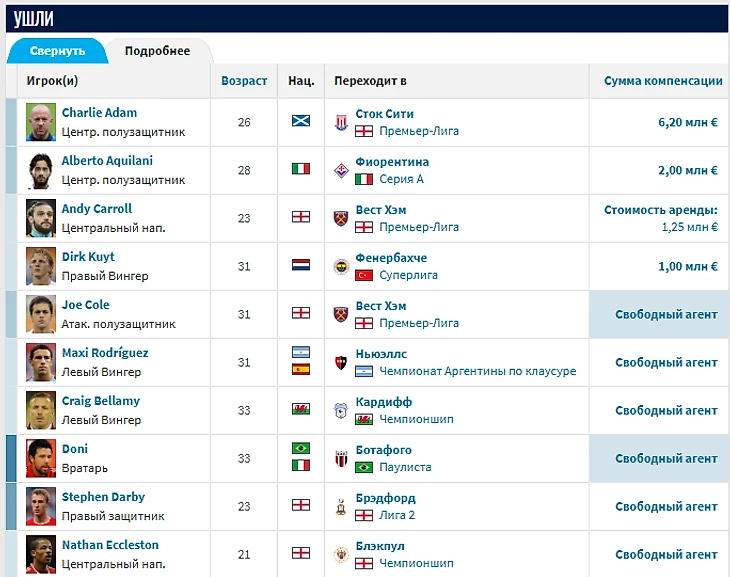Image resolution: width=730 pixels, height=577 pixels.
Task: Click the Cardiff club crest icon
Action: click(341, 410)
